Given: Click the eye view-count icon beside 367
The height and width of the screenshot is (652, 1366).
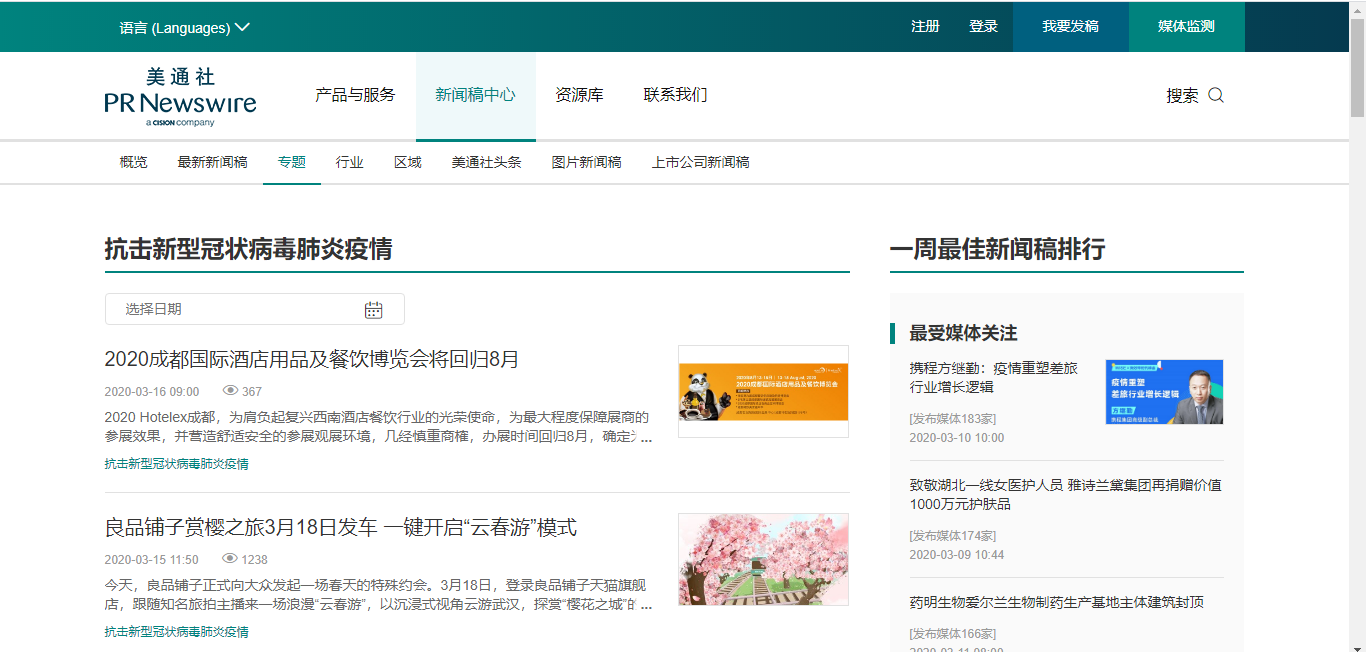Looking at the screenshot, I should [x=230, y=391].
